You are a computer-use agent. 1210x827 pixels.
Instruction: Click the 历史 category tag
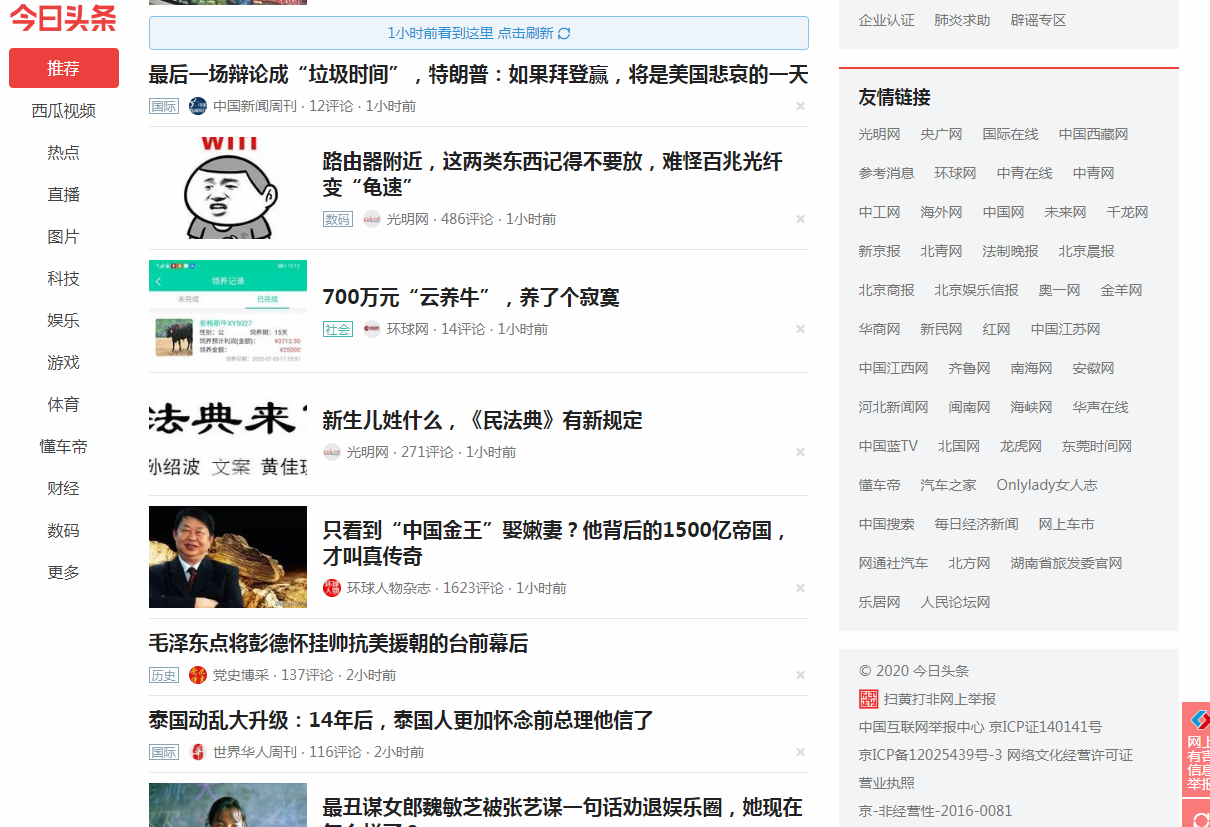(164, 675)
